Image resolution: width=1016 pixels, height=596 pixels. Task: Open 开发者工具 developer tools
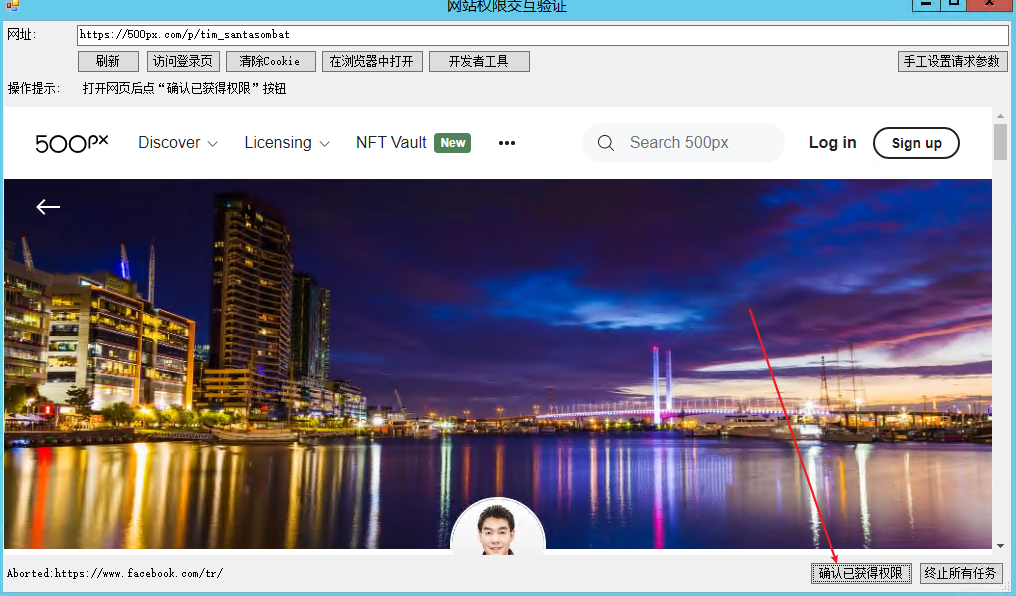click(479, 62)
